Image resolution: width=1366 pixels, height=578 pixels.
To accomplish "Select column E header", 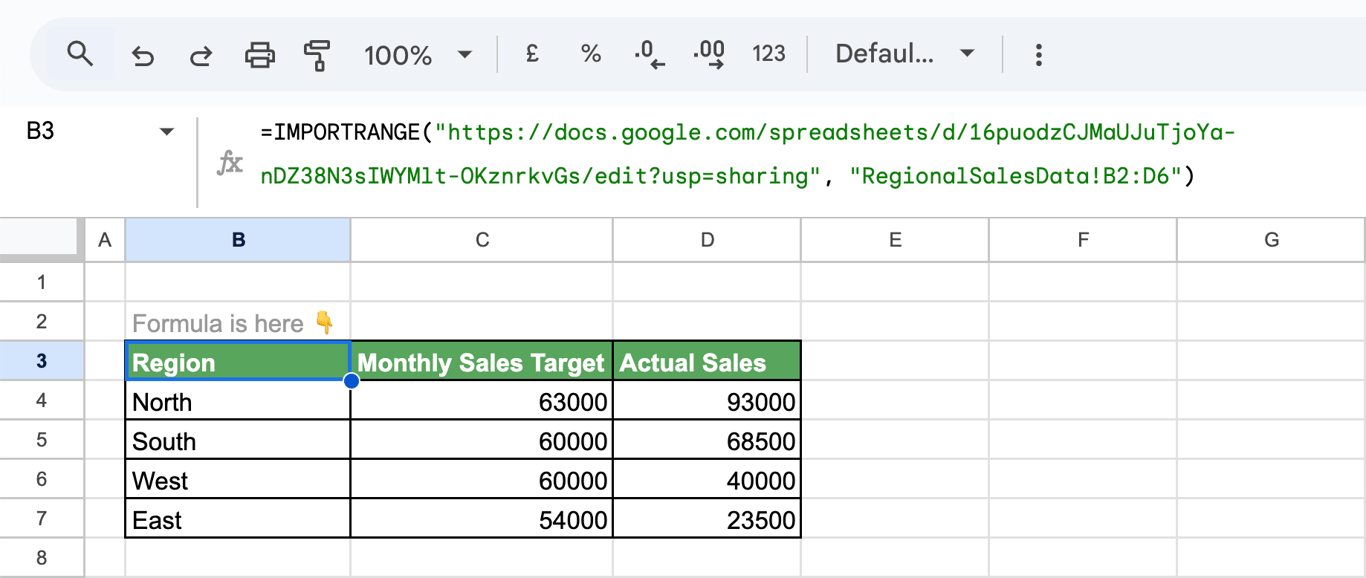I will tap(895, 240).
